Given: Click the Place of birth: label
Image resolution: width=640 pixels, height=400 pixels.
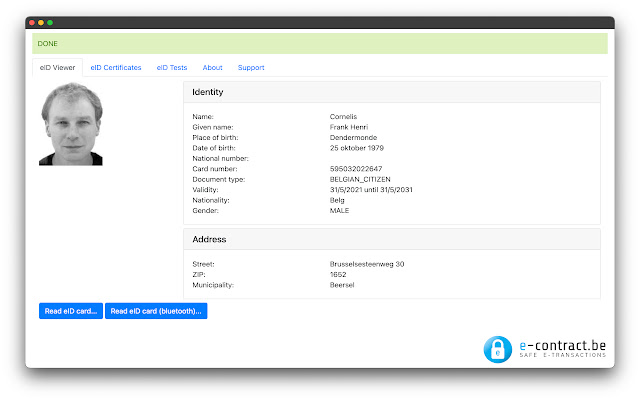Looking at the screenshot, I should pyautogui.click(x=216, y=138).
